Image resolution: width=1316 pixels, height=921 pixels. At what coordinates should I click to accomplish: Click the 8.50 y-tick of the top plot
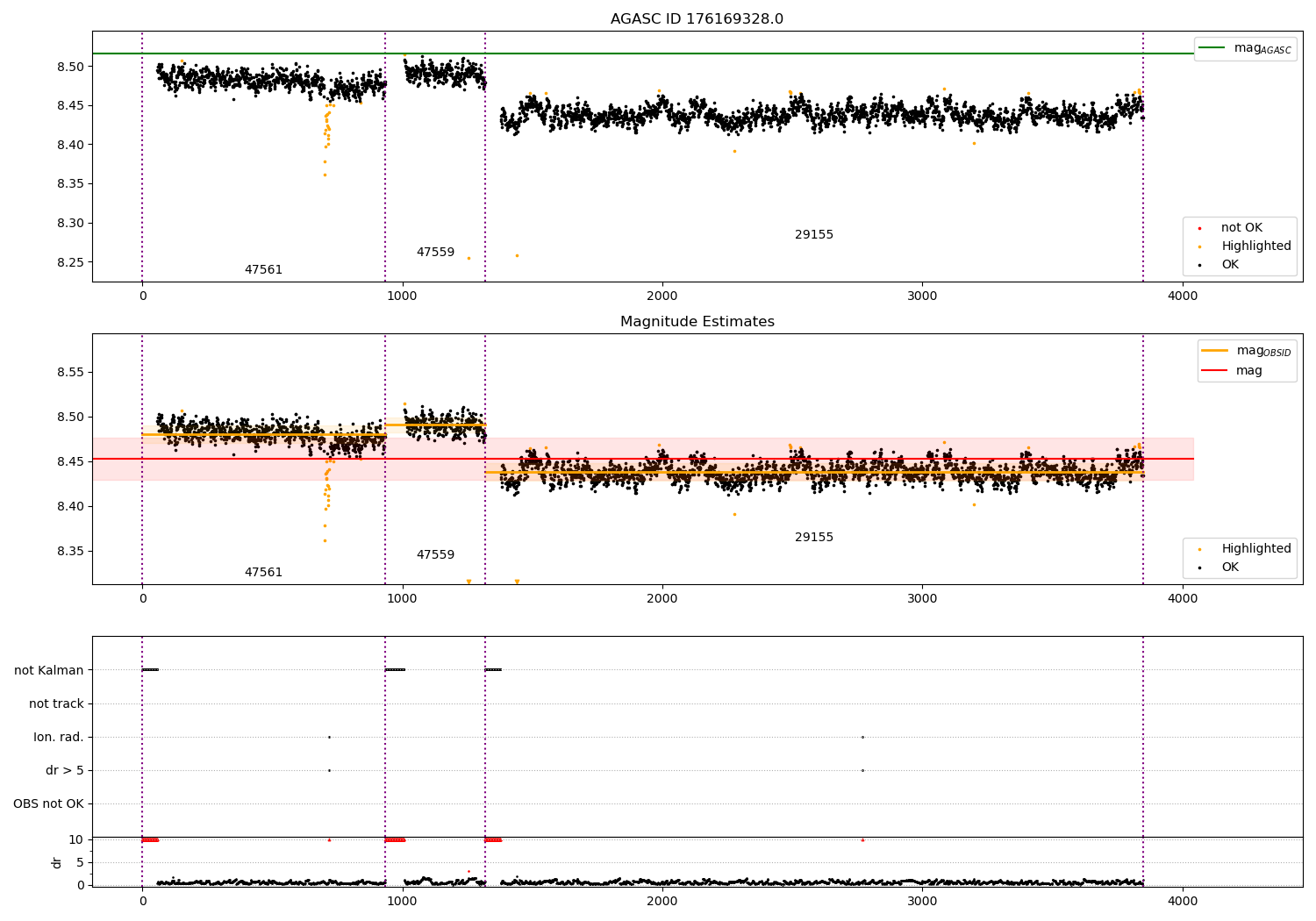pos(71,67)
